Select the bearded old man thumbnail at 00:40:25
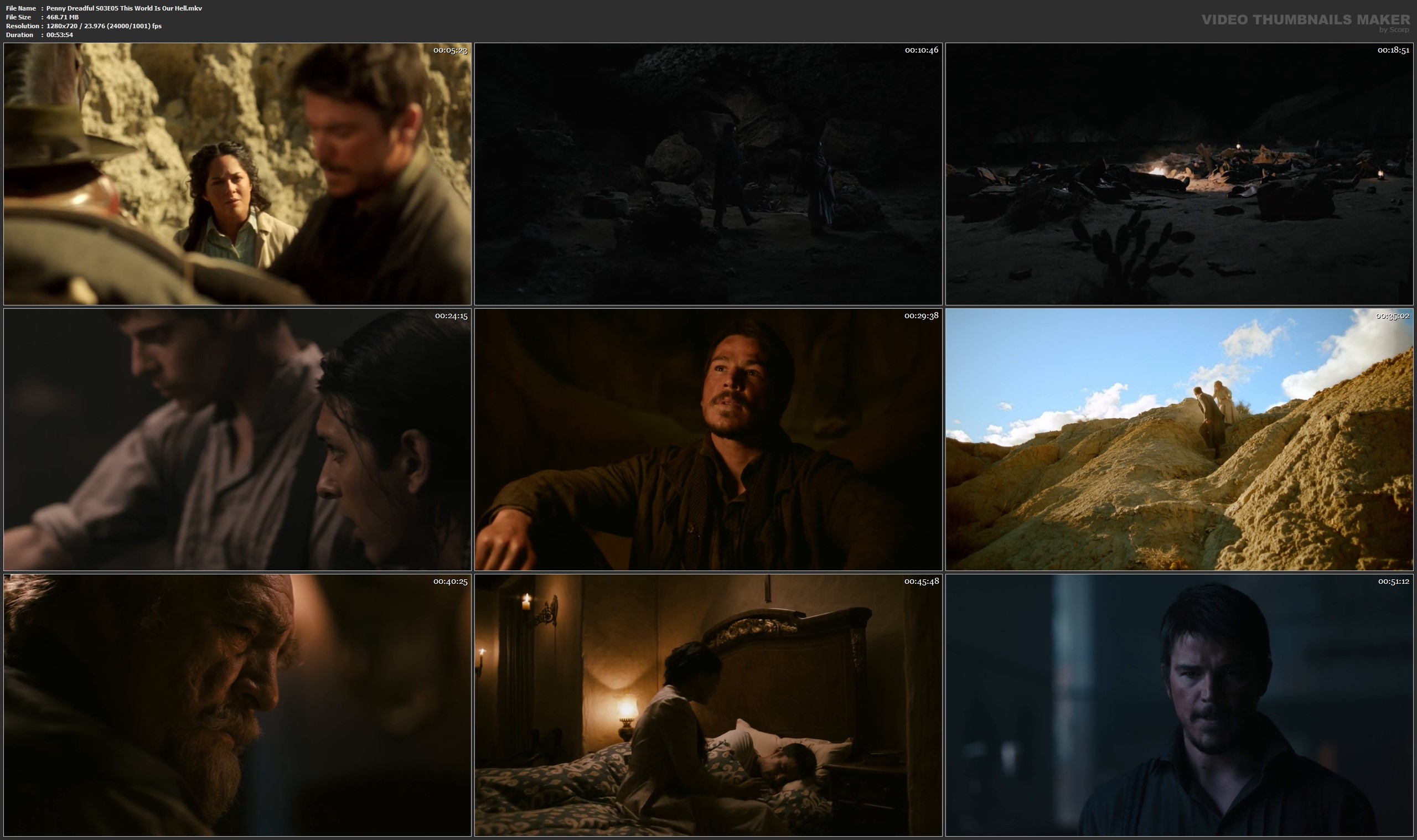This screenshot has width=1417, height=840. 237,706
